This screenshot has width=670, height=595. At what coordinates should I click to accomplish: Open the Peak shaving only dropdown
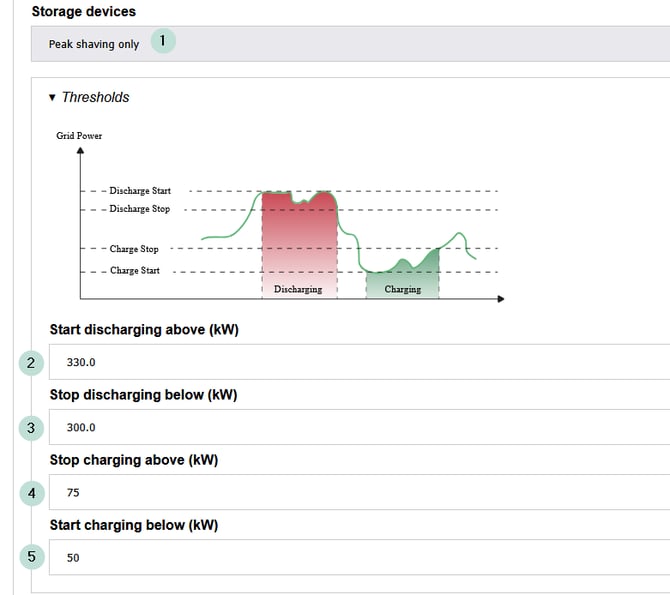(350, 44)
